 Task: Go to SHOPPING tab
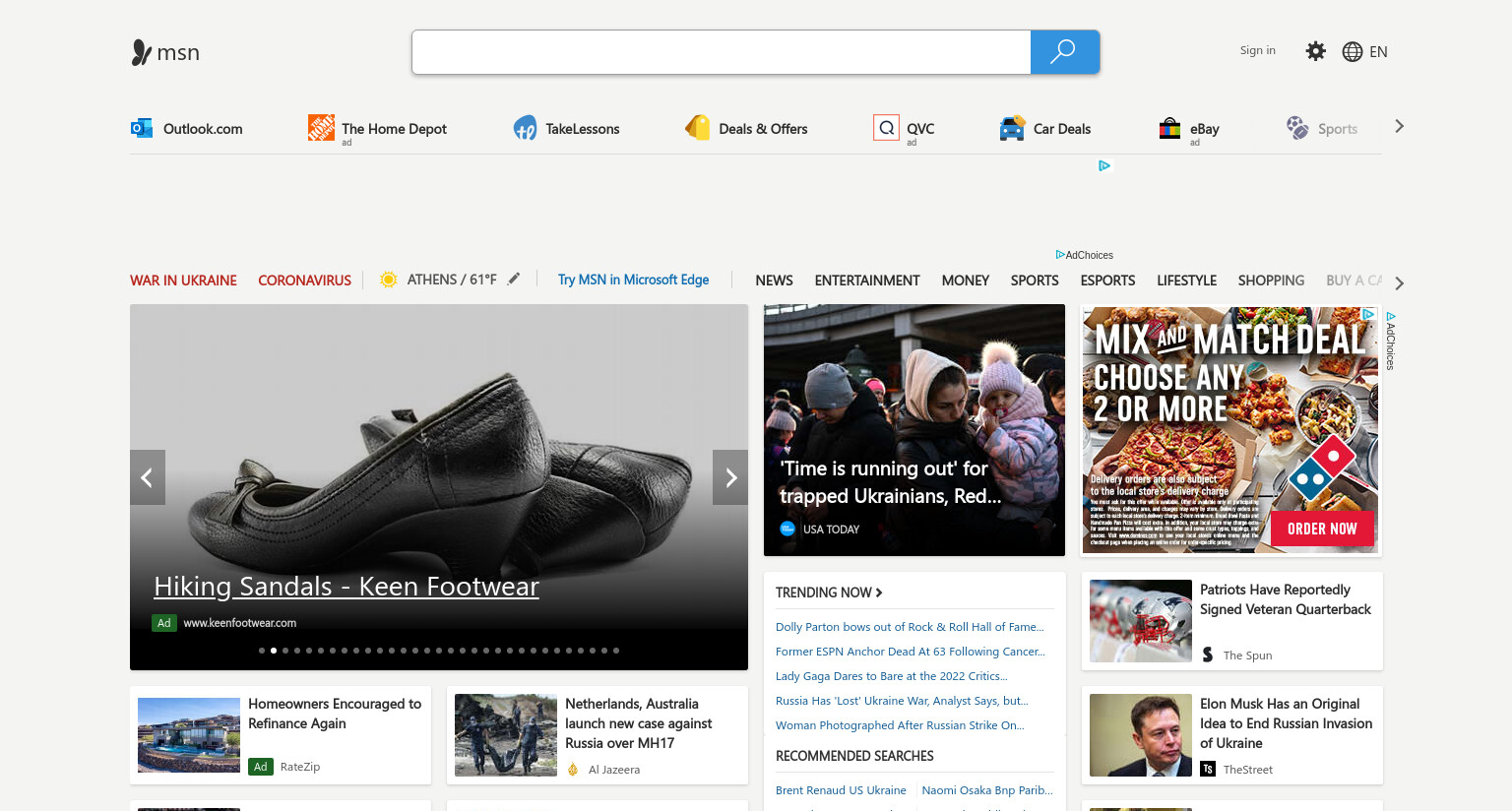point(1271,281)
